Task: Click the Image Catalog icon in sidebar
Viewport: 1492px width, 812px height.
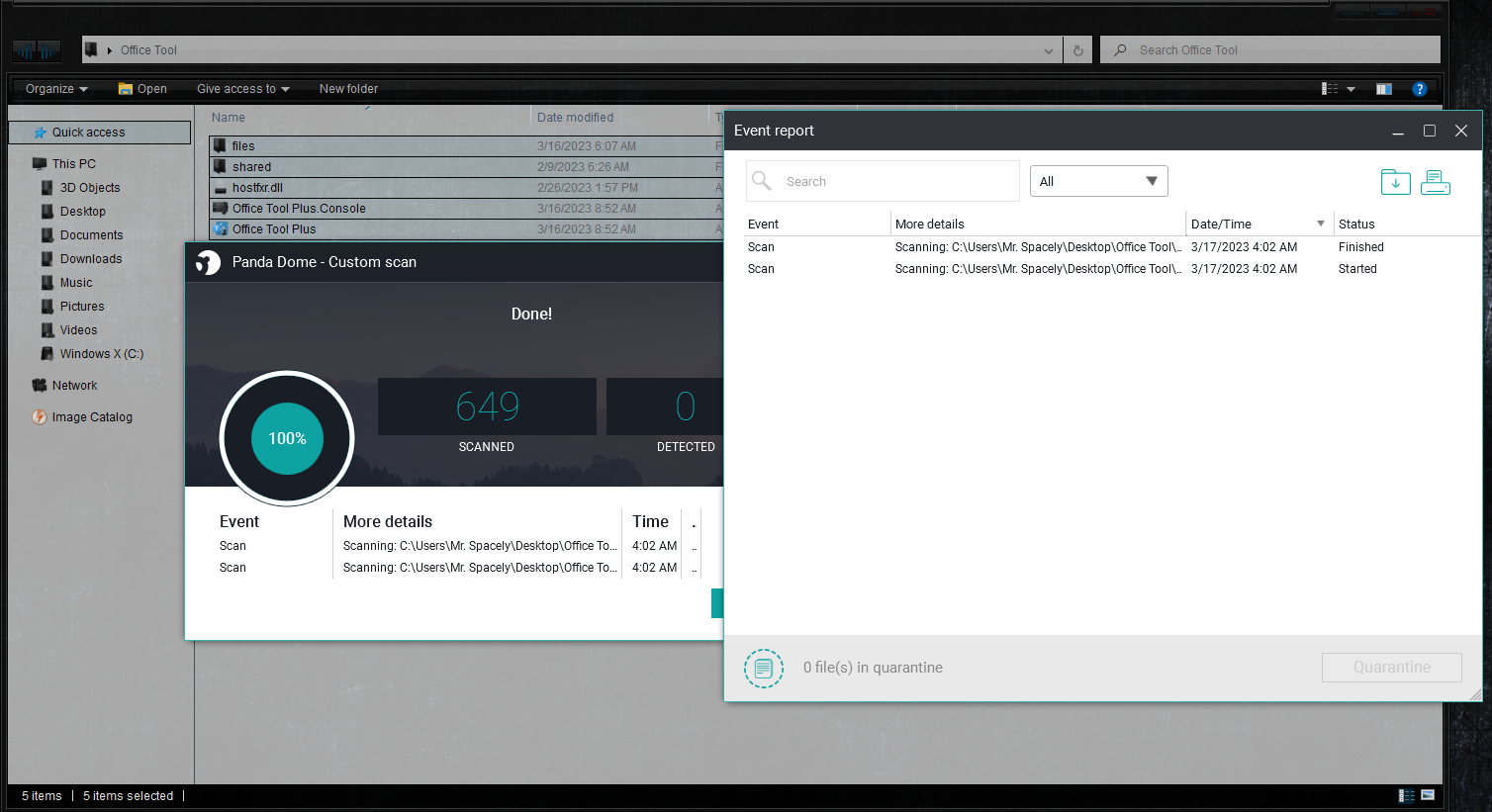Action: tap(40, 417)
